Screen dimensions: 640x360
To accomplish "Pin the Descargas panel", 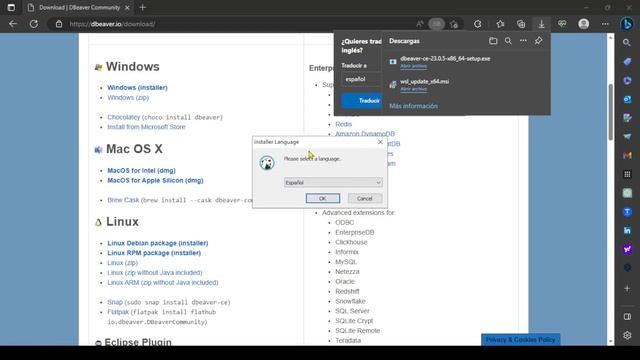I will [x=538, y=41].
